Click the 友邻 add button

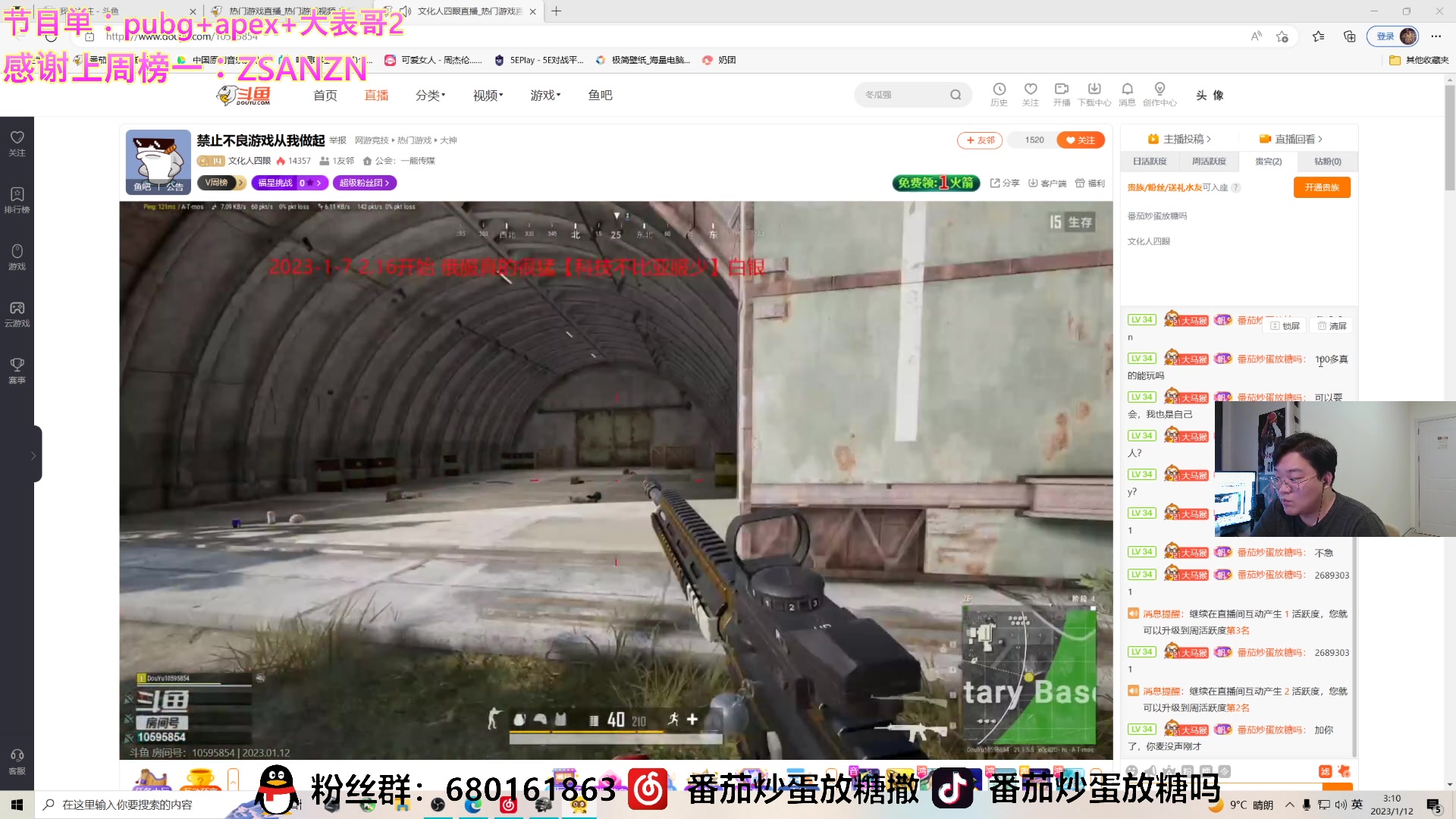click(980, 140)
